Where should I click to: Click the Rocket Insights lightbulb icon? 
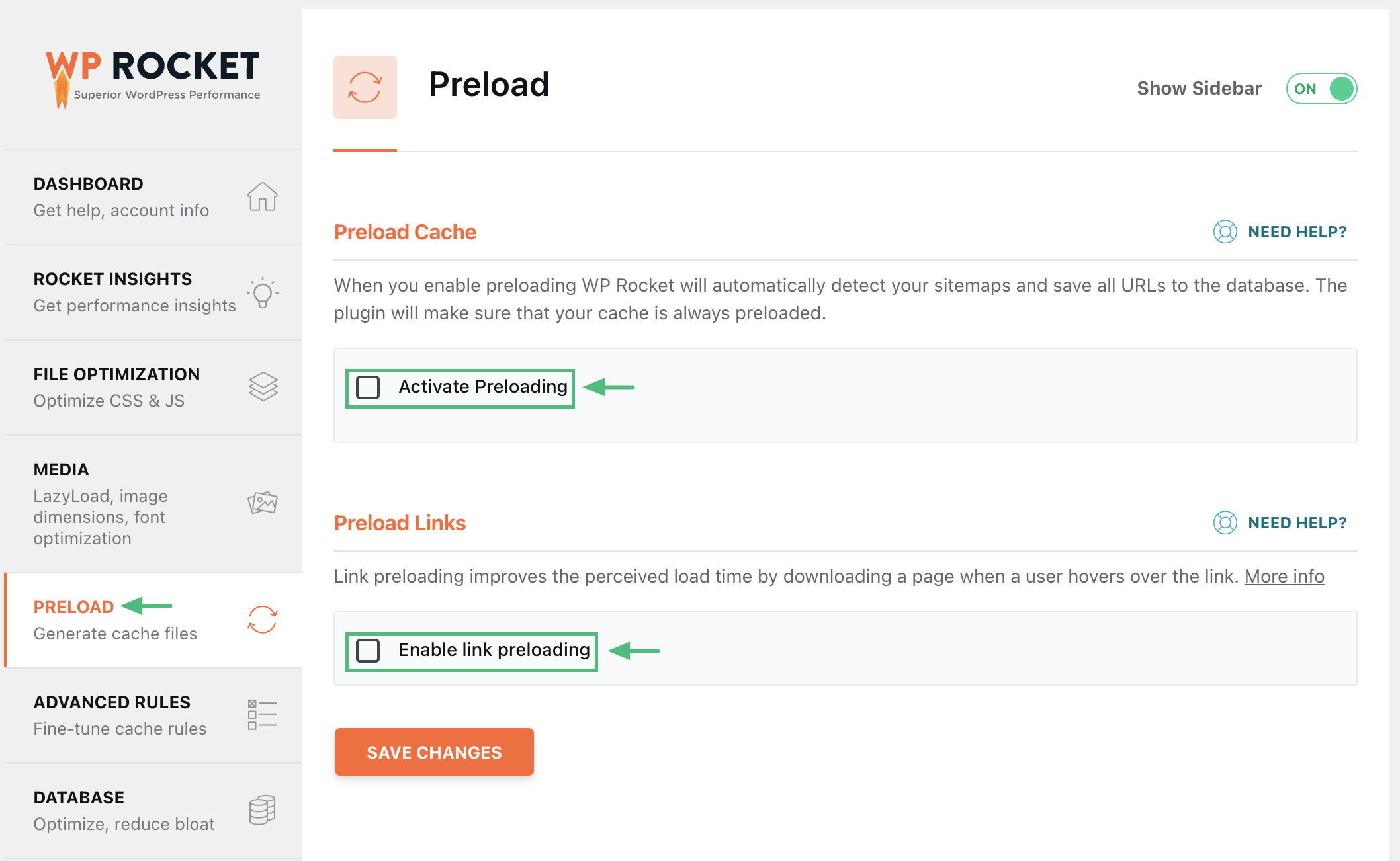tap(262, 292)
